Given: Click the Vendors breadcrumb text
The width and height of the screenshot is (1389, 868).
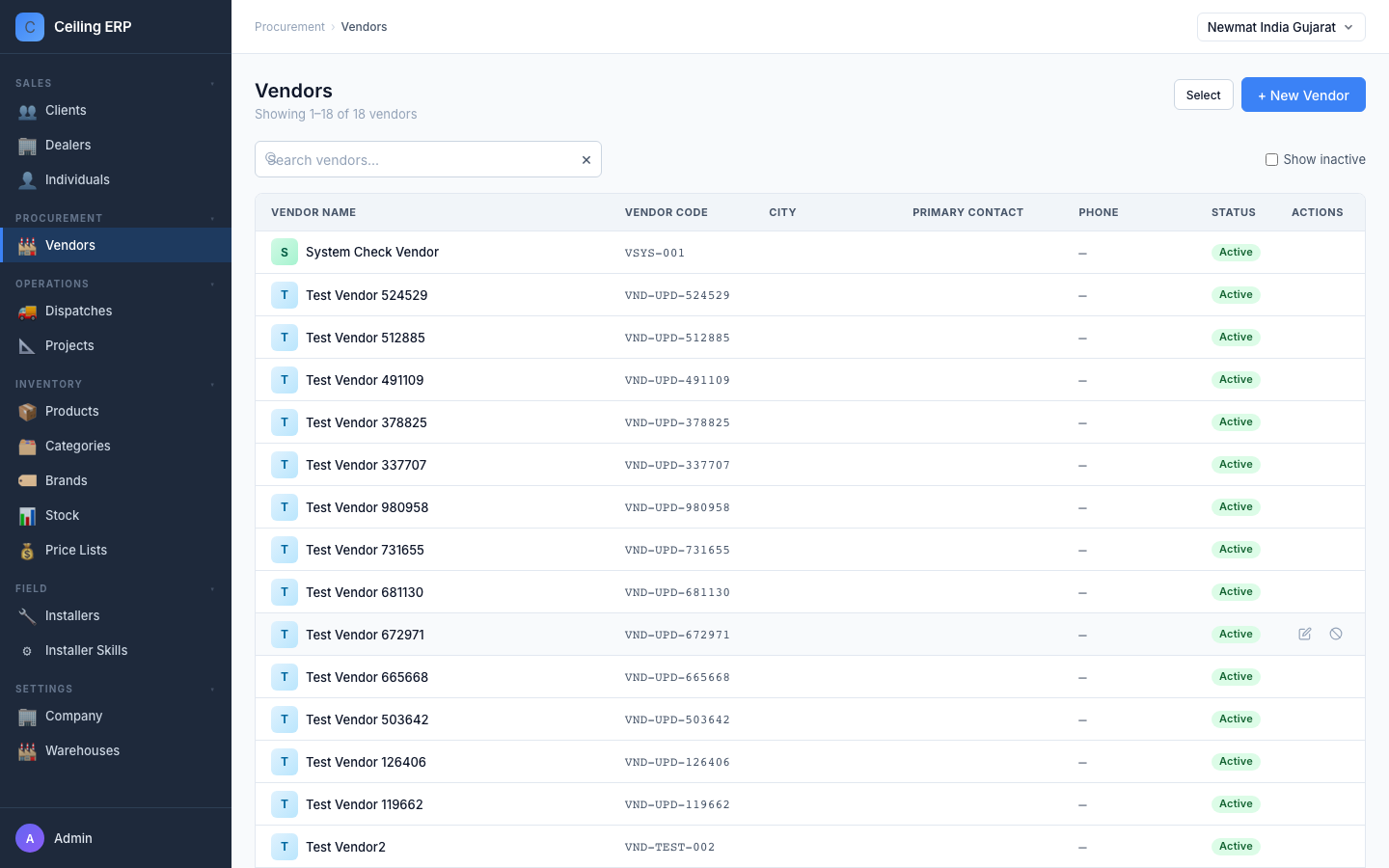Looking at the screenshot, I should [364, 27].
